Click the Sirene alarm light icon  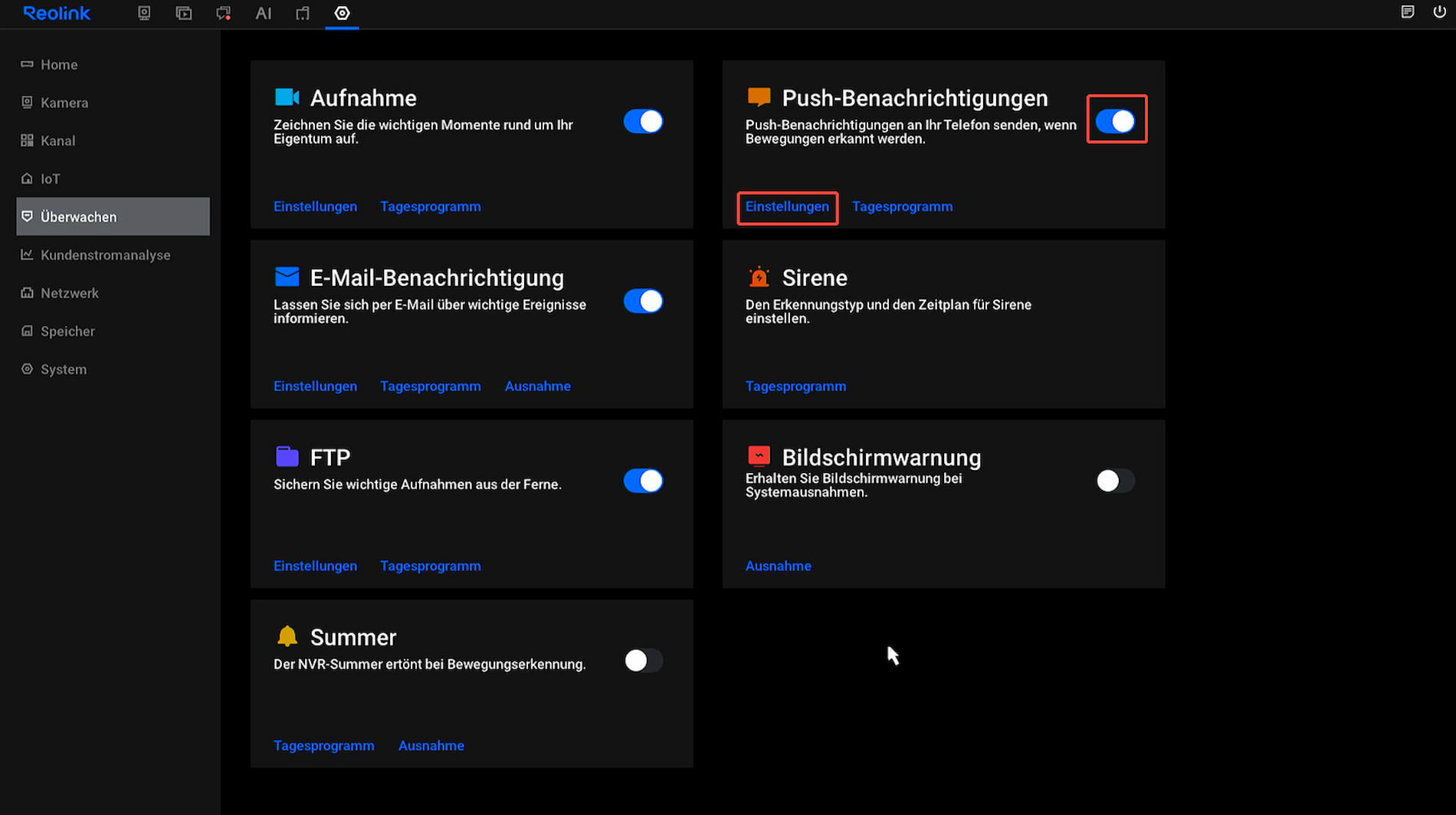click(759, 277)
